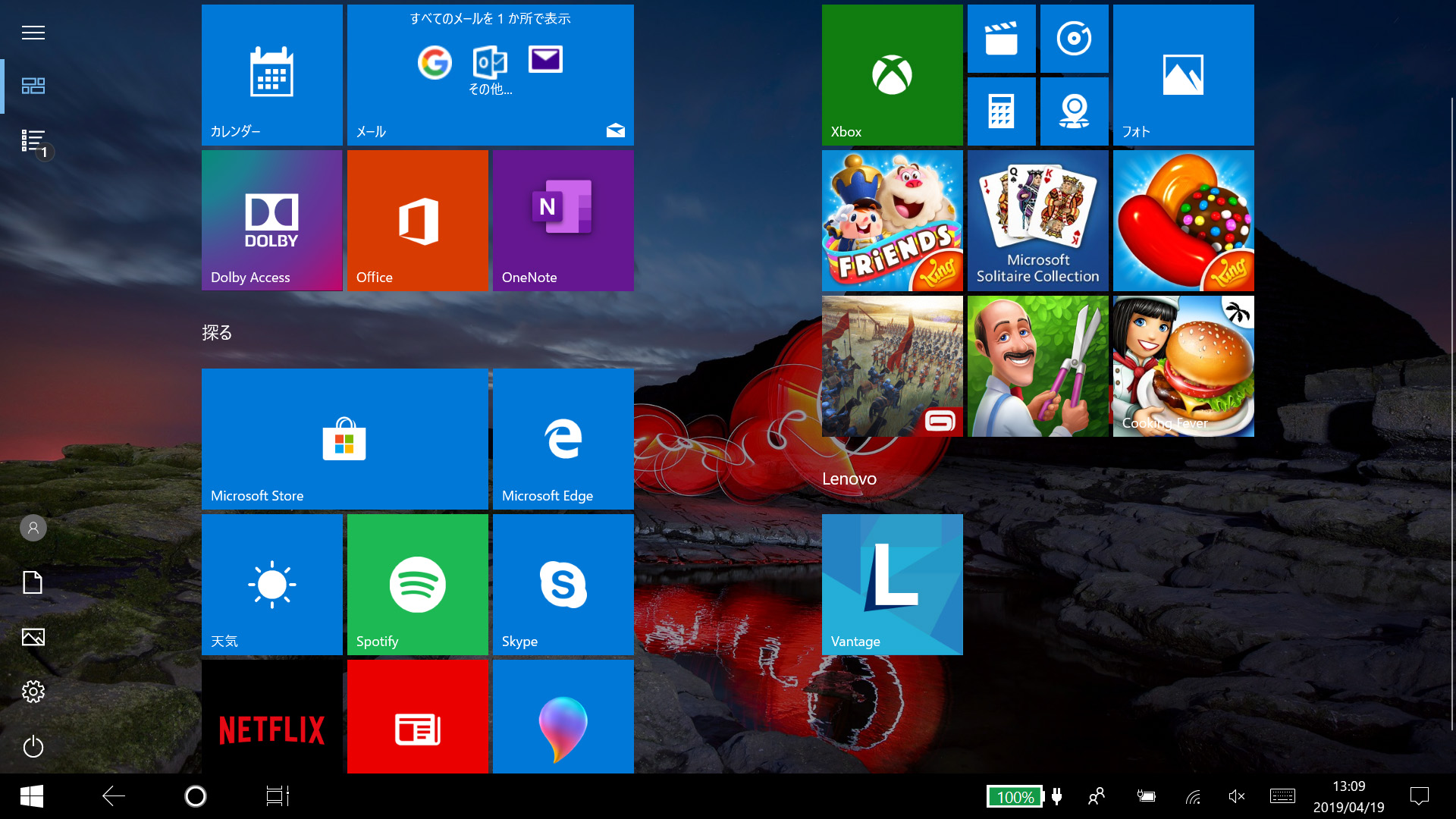This screenshot has width=1456, height=819.
Task: Open the Dolby Access tile
Action: tap(271, 220)
